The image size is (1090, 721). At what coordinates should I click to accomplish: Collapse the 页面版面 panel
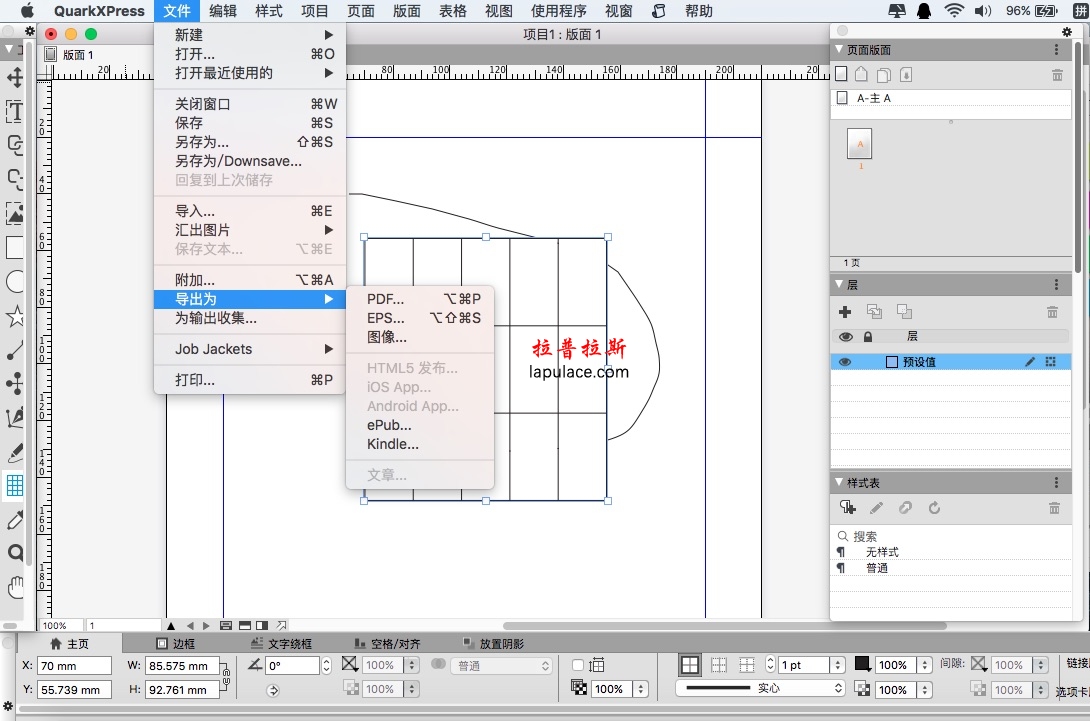click(839, 49)
